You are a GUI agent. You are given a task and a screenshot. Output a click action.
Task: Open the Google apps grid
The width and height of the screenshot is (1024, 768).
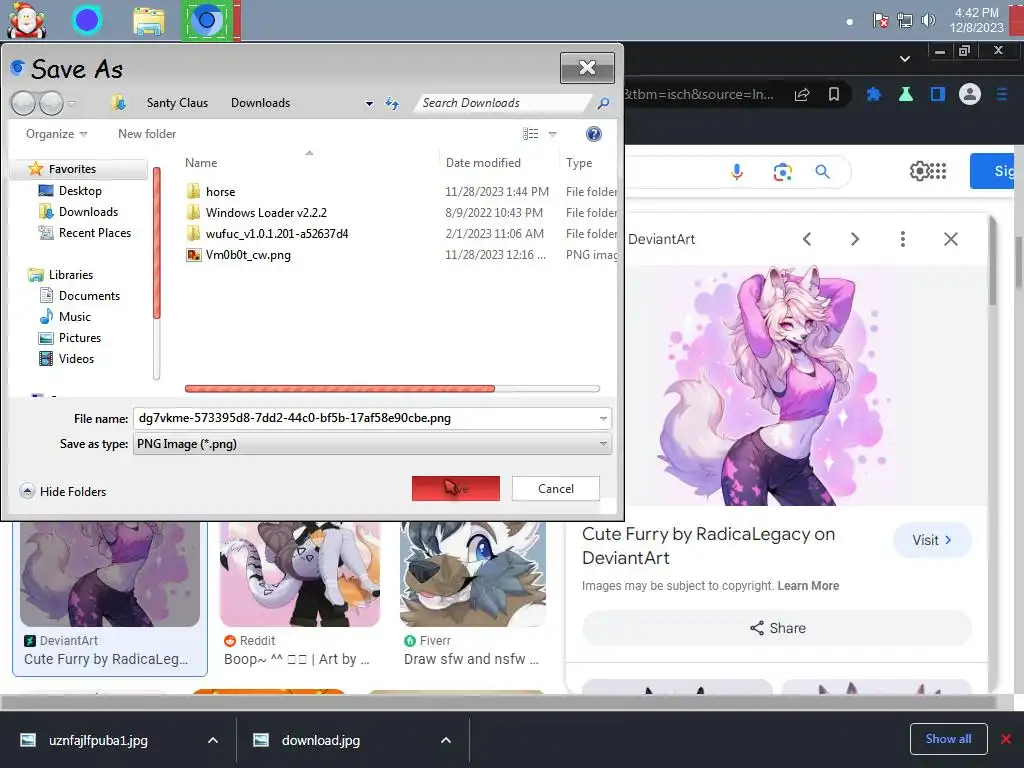tap(938, 171)
